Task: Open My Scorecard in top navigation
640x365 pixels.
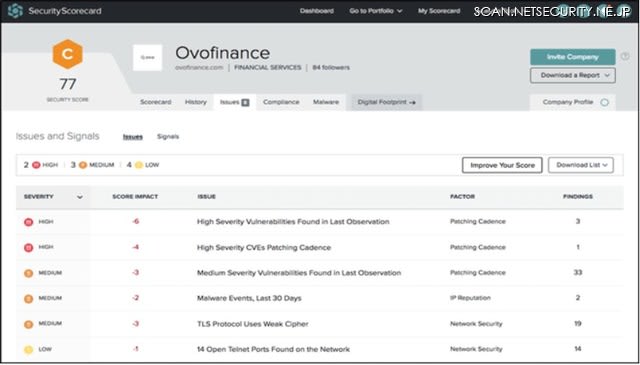Action: coord(439,11)
